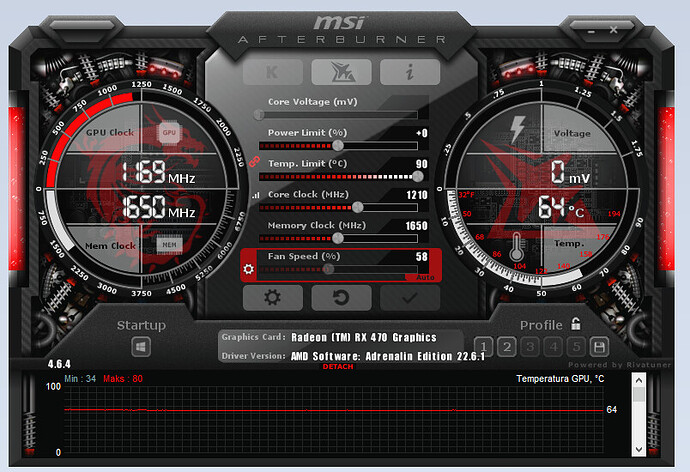Toggle the fan speed Auto button
Screen dimensions: 690x472
[425, 277]
